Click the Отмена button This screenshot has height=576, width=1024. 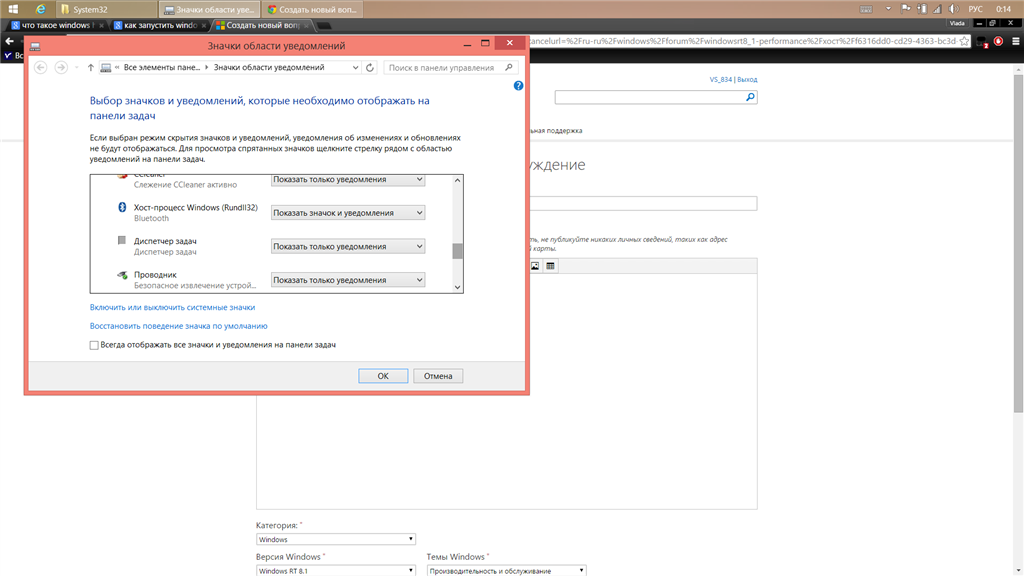438,376
